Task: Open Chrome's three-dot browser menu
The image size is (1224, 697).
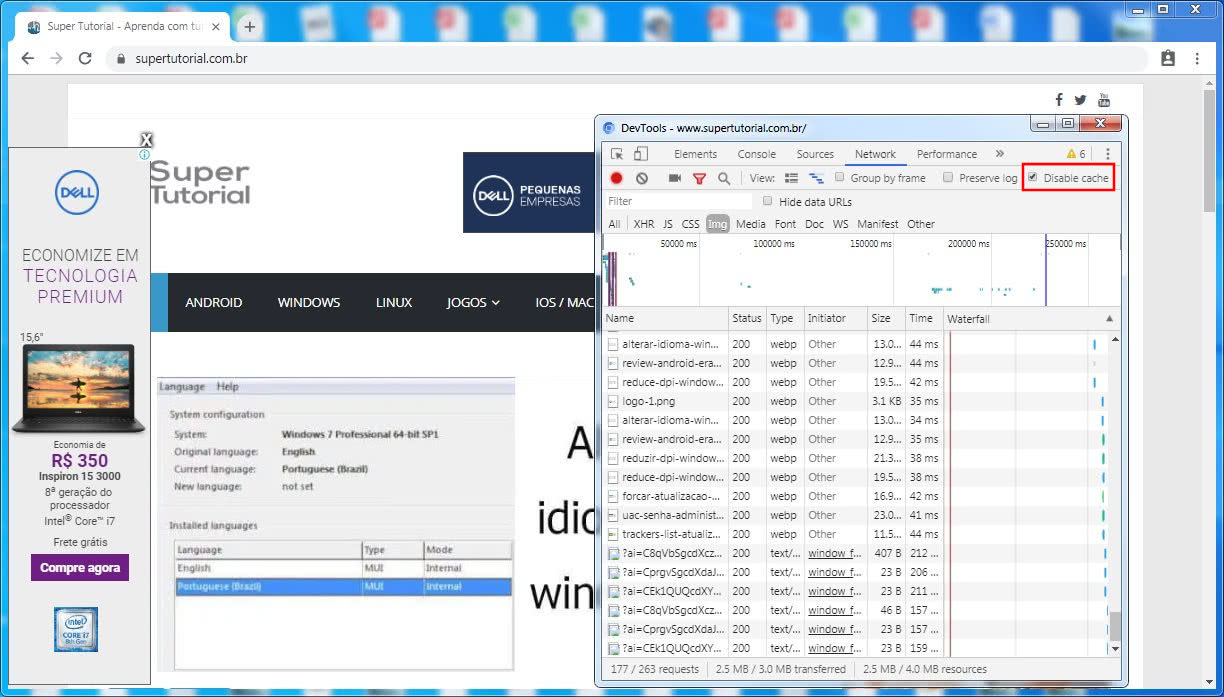Action: pos(1197,58)
